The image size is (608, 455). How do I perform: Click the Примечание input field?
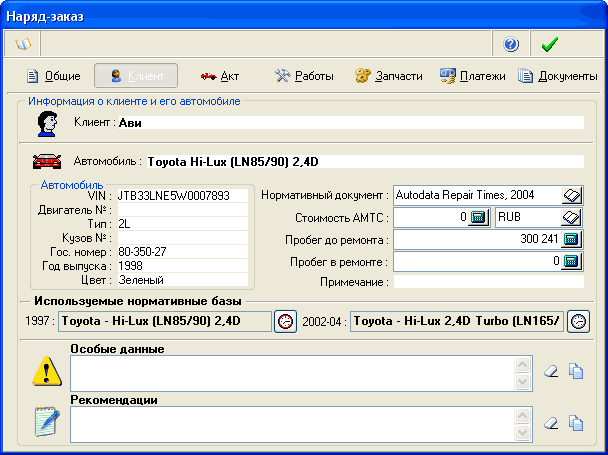488,283
